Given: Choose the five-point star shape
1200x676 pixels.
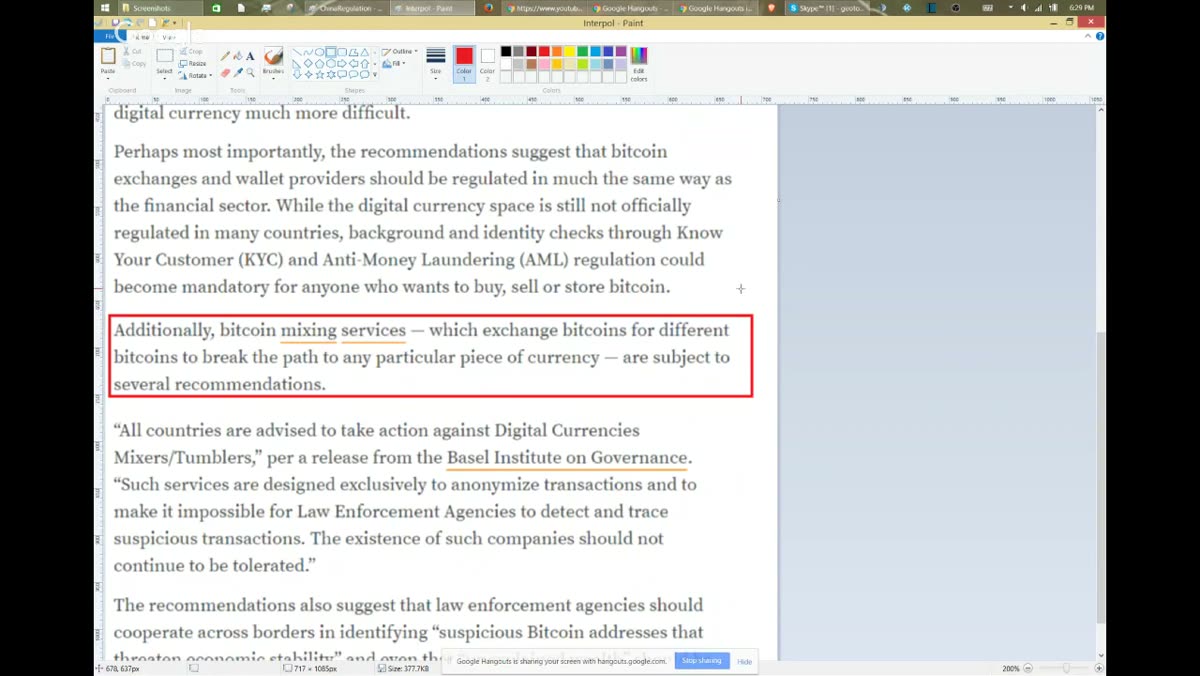Looking at the screenshot, I should (320, 74).
